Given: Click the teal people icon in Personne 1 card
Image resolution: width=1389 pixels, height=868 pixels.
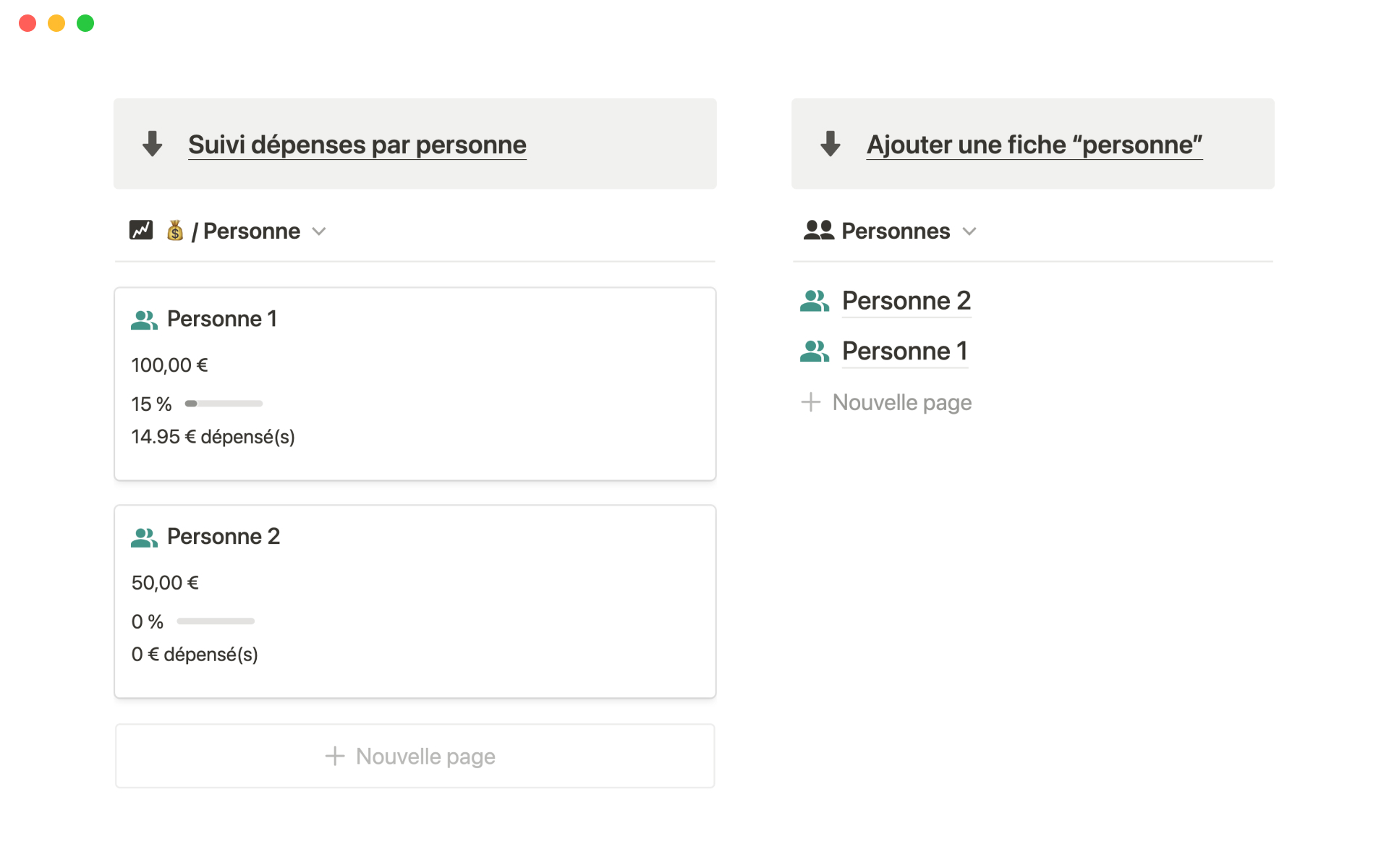Looking at the screenshot, I should point(144,320).
